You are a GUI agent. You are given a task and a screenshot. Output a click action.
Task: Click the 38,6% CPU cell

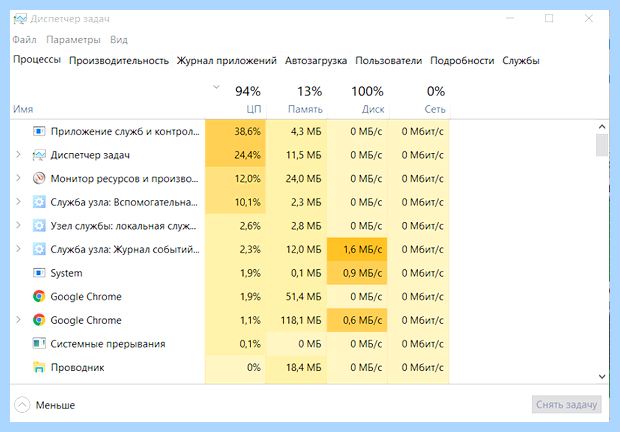[x=236, y=131]
